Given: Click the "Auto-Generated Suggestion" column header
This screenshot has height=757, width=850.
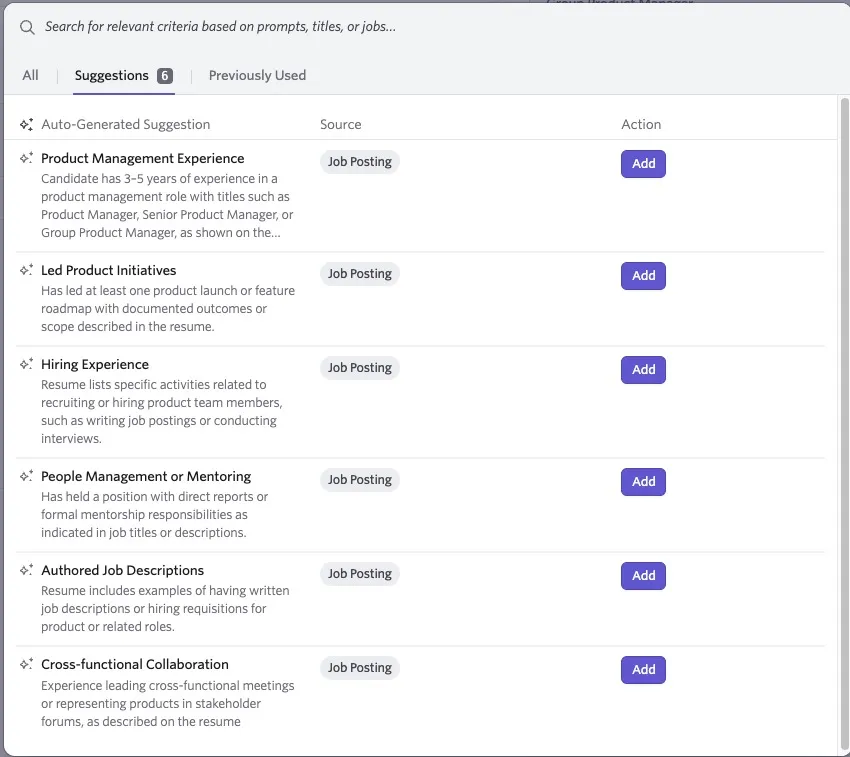Looking at the screenshot, I should [x=126, y=124].
